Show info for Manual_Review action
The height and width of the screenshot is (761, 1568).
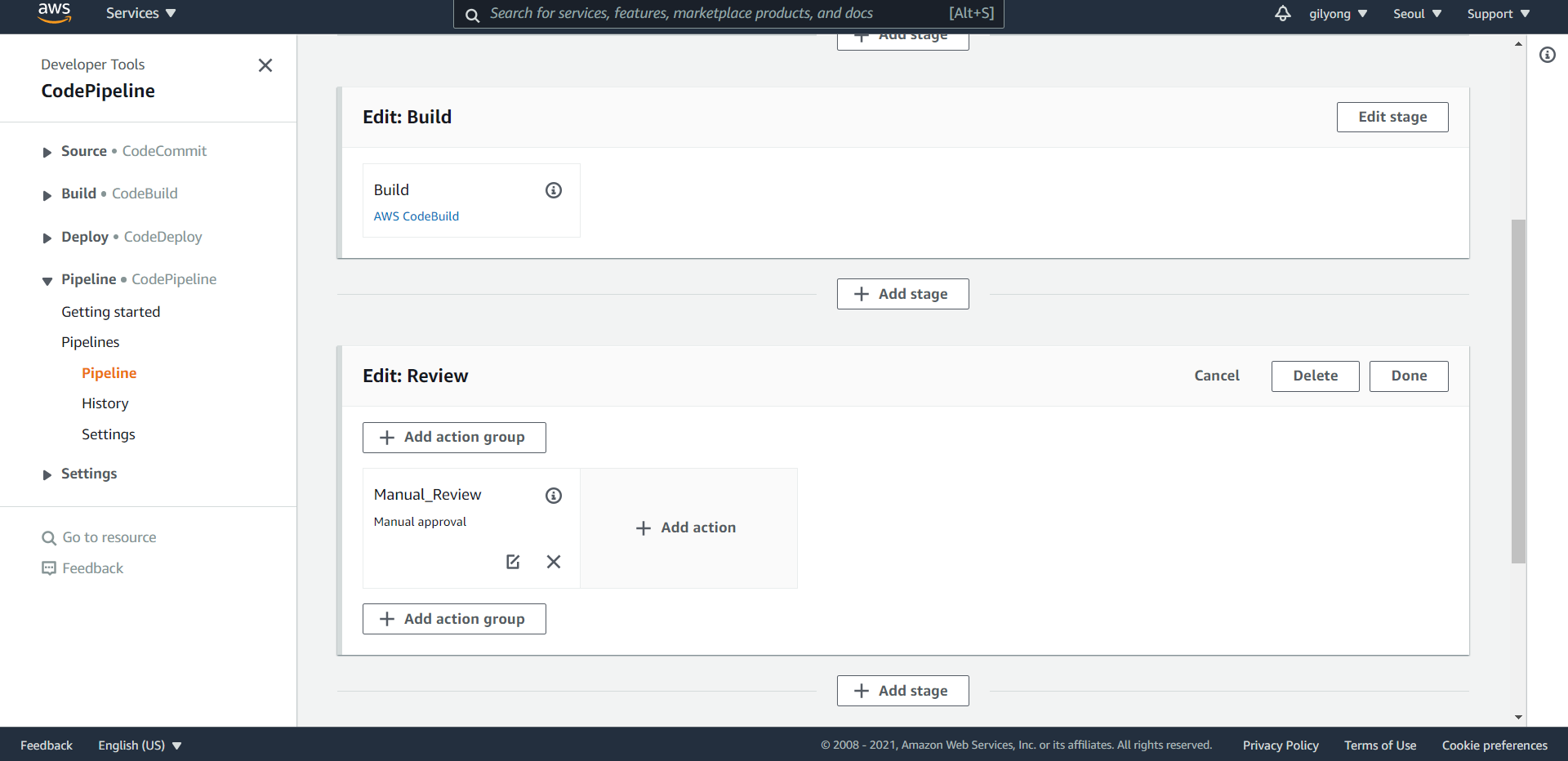click(x=554, y=496)
